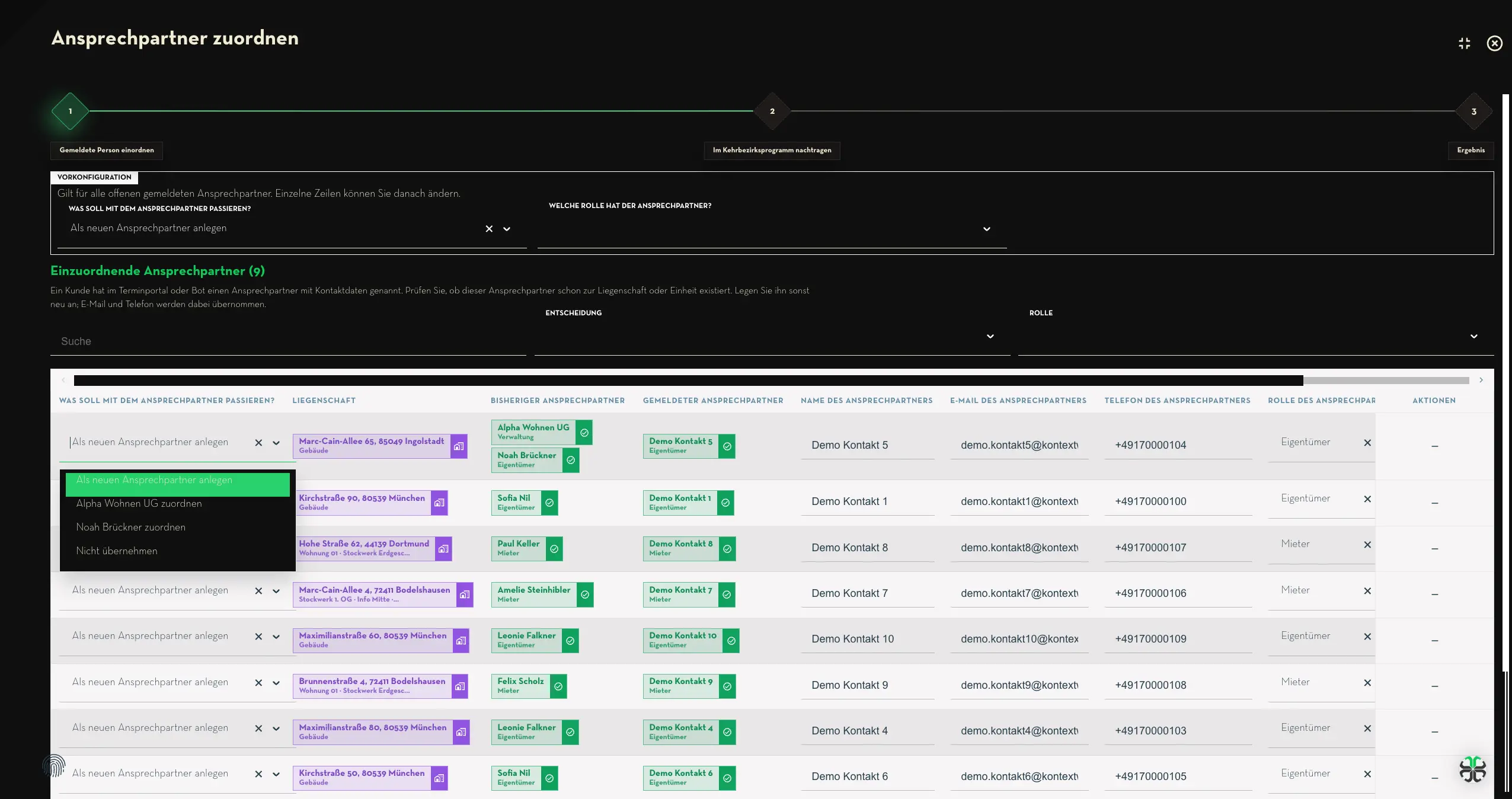Expand decision dropdown in Maximilianstraße 60 row
Image resolution: width=1512 pixels, height=799 pixels.
tap(276, 637)
